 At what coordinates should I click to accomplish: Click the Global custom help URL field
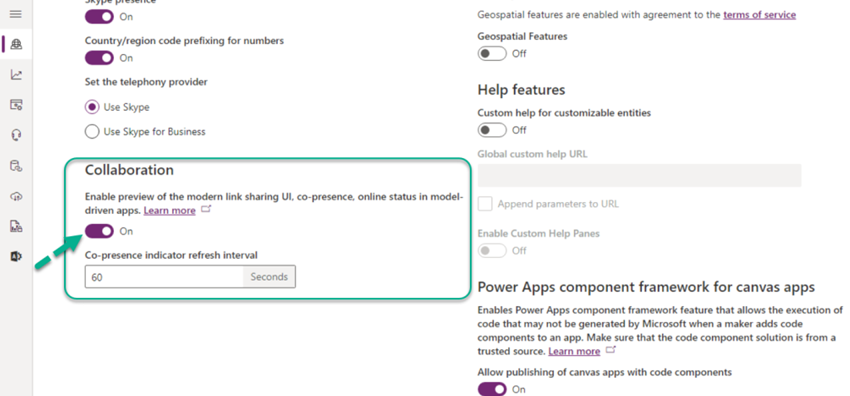click(639, 176)
